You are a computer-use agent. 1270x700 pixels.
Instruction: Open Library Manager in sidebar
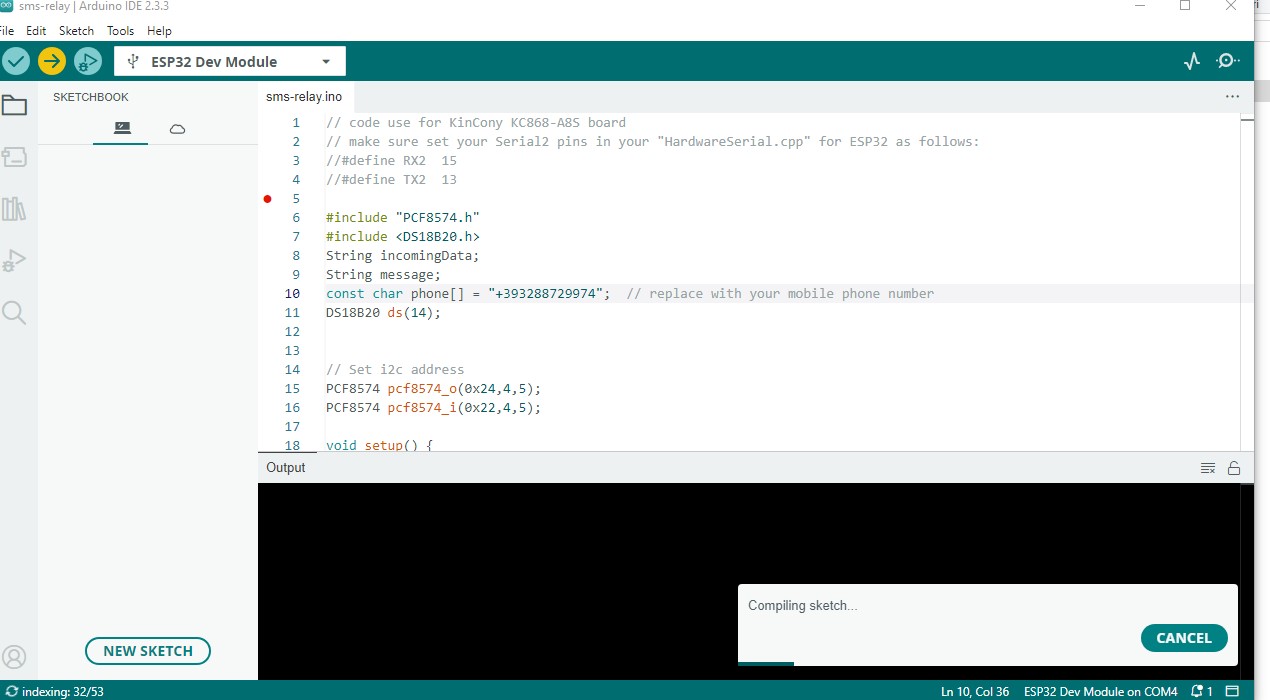pyautogui.click(x=14, y=209)
